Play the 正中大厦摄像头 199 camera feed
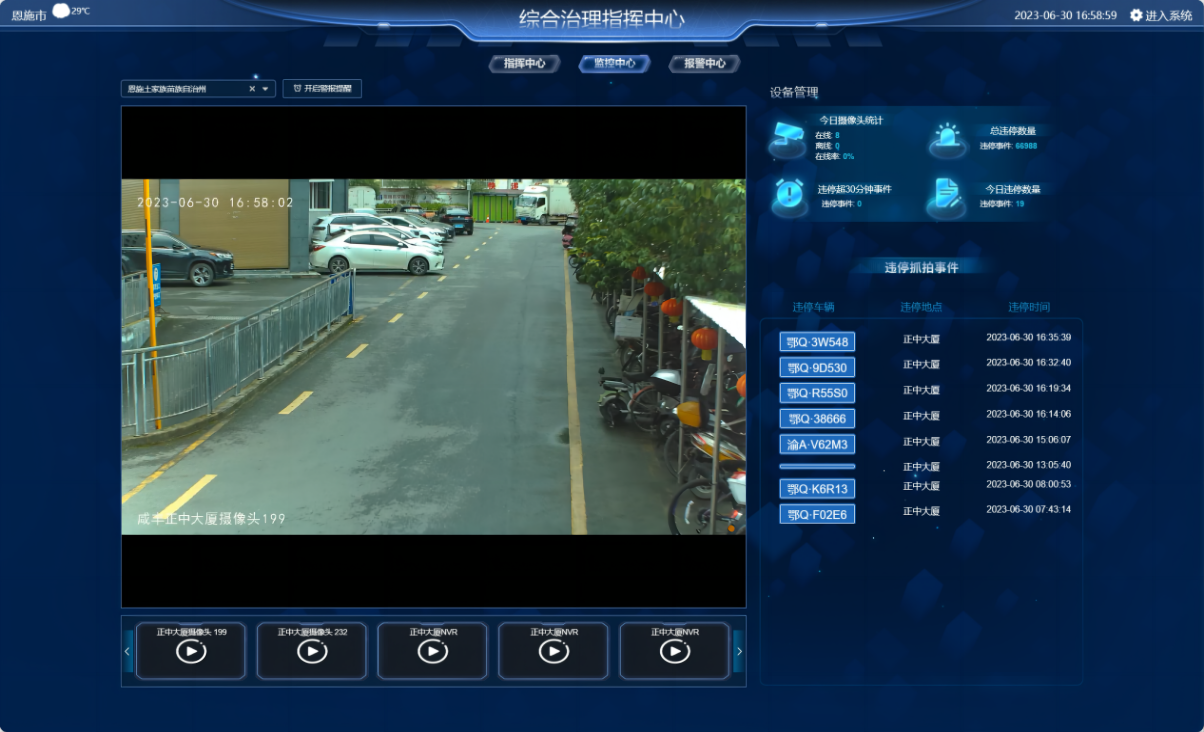This screenshot has height=732, width=1204. [x=191, y=651]
